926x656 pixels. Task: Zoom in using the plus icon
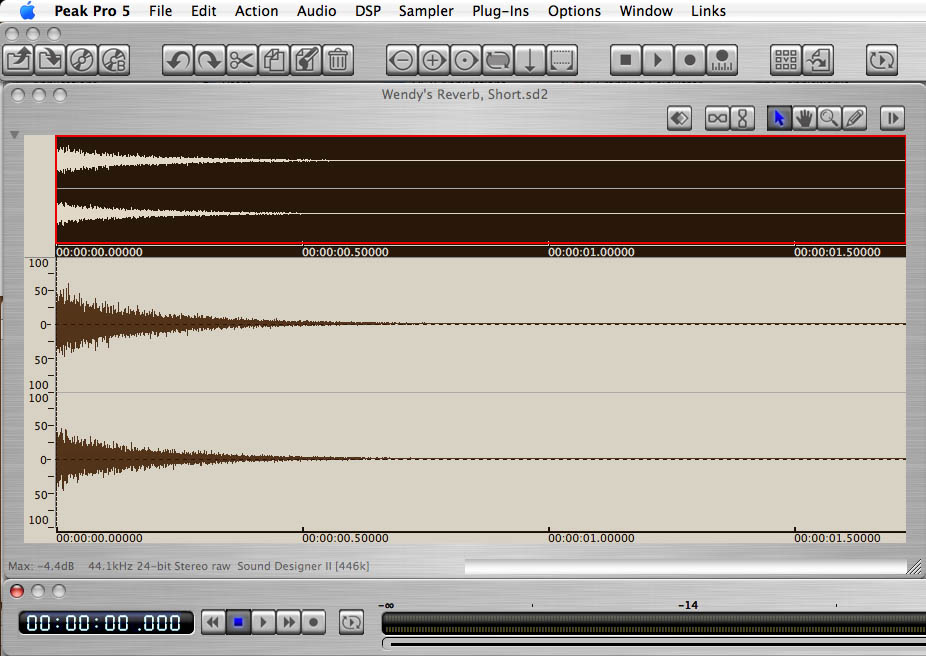[433, 60]
